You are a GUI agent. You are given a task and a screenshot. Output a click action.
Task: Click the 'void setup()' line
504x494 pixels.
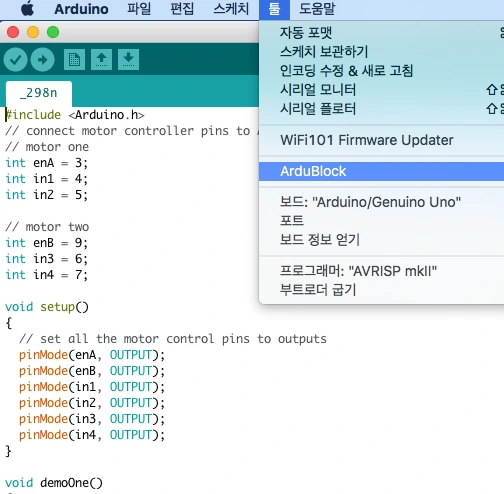point(47,307)
